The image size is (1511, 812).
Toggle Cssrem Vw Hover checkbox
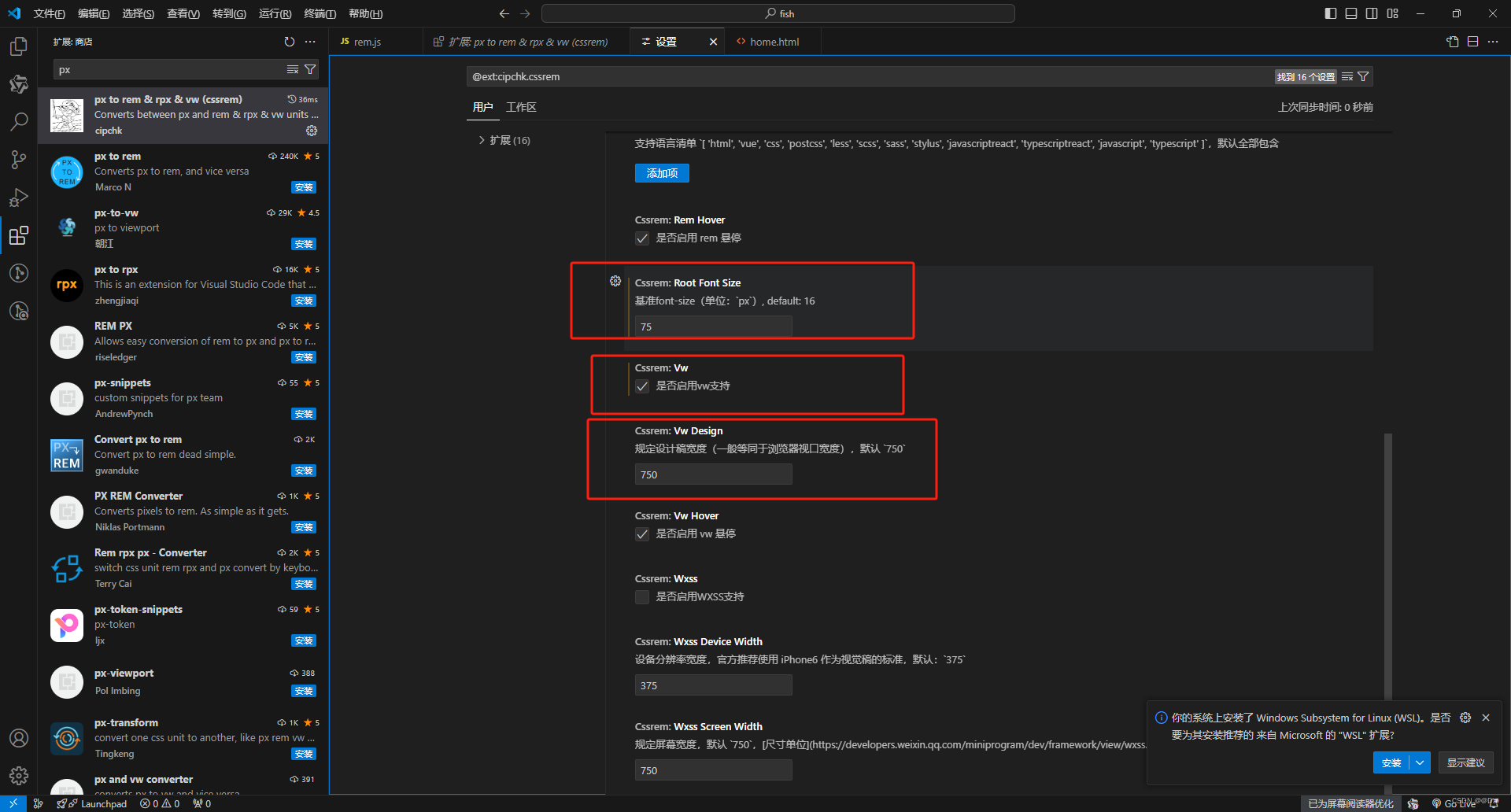click(642, 534)
